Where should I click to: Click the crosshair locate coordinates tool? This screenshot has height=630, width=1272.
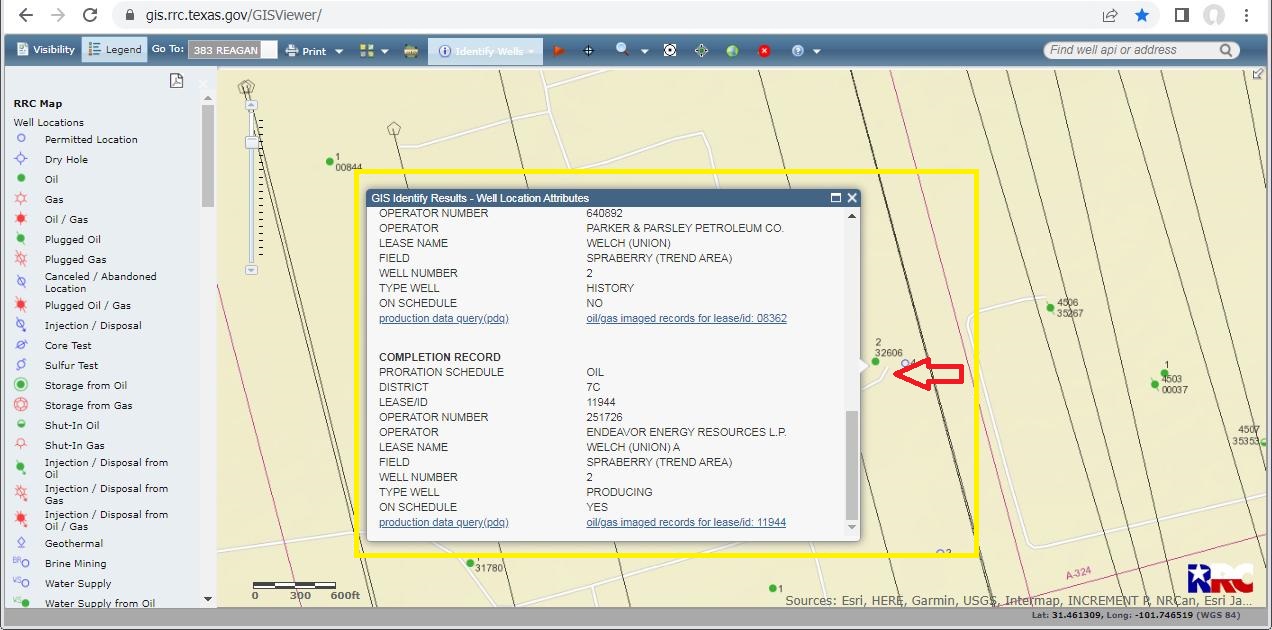point(588,50)
